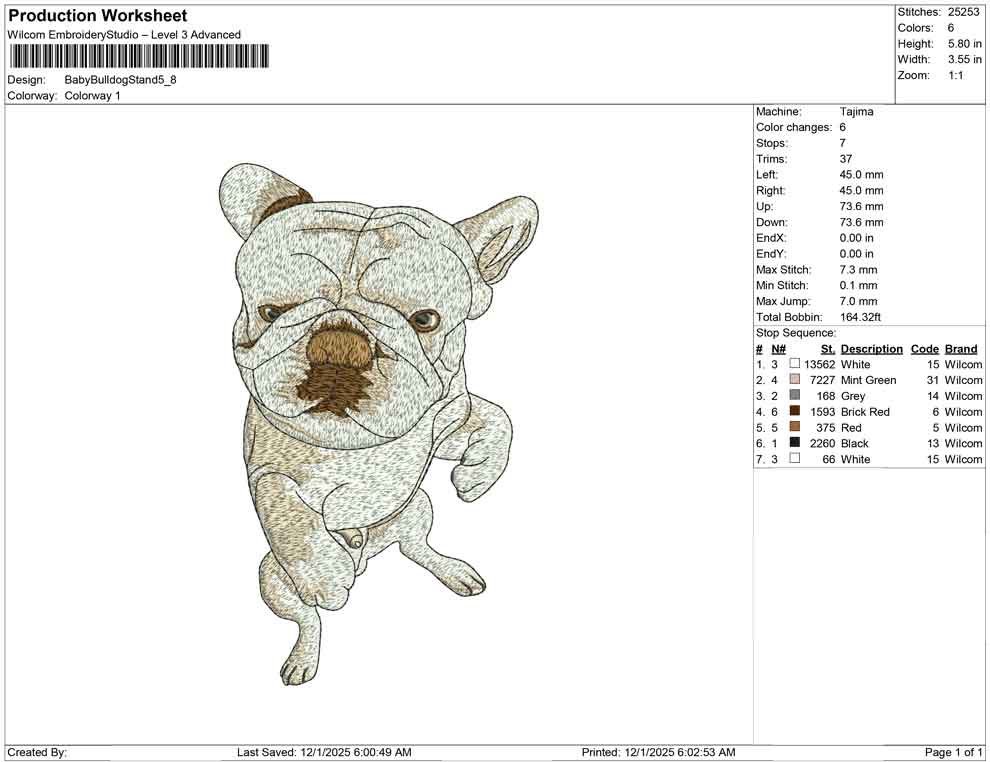Click the barcode under the worksheet title

click(x=138, y=56)
